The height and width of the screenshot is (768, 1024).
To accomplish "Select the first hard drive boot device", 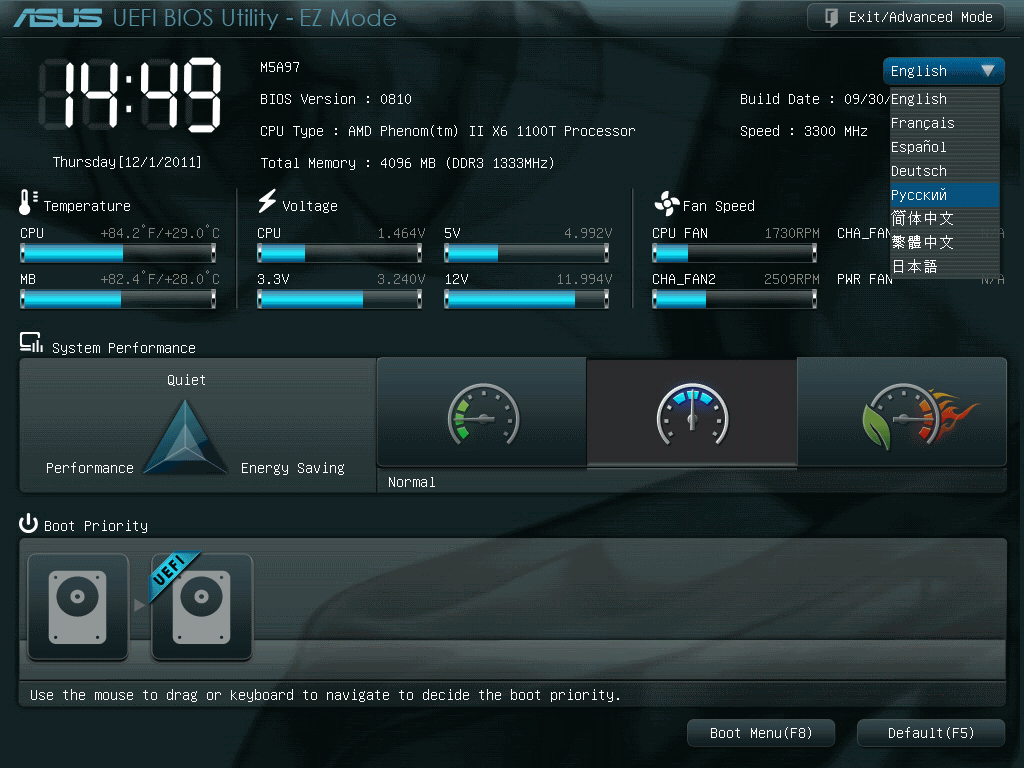I will [x=78, y=607].
